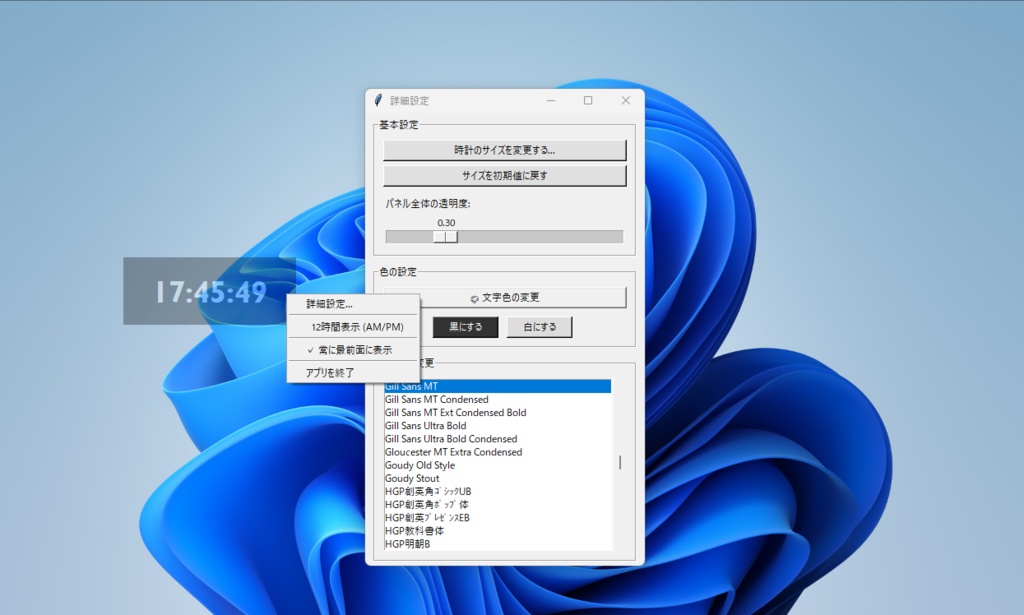Pick the Gill Sans Ultra Bold font
The width and height of the screenshot is (1024, 615).
tap(498, 426)
